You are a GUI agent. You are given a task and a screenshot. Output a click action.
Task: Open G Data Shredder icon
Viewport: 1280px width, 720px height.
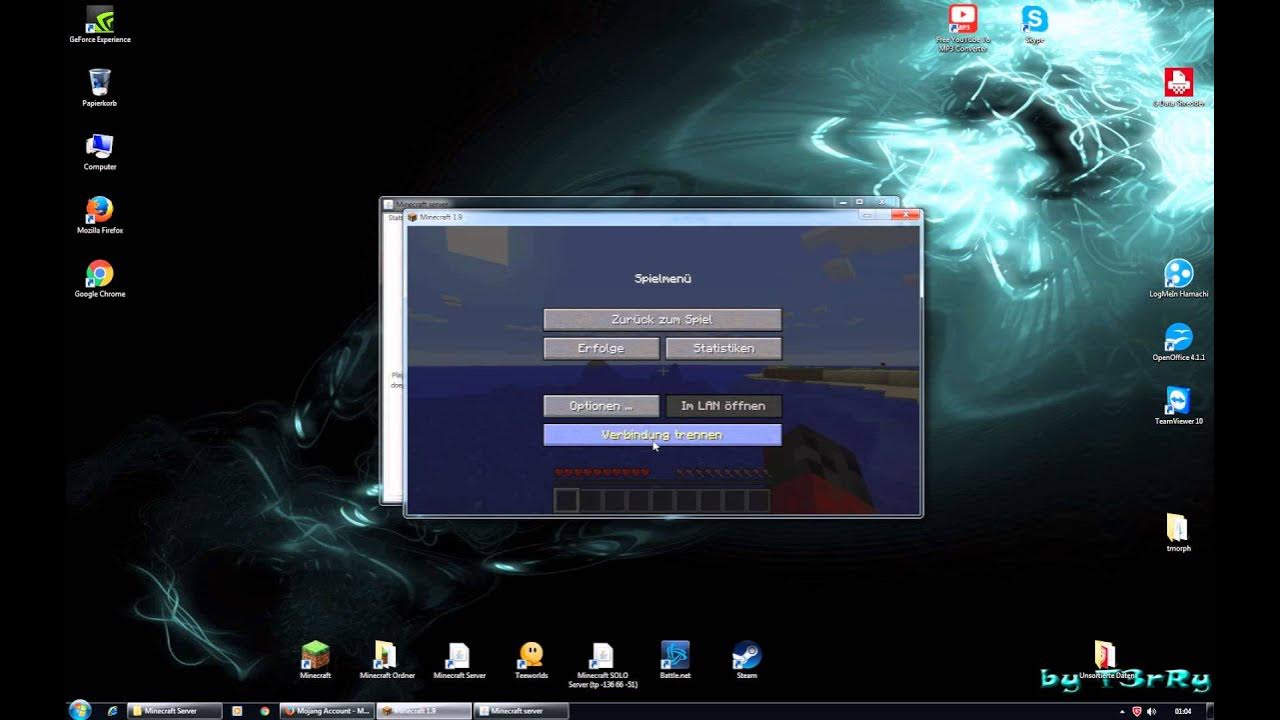1178,88
